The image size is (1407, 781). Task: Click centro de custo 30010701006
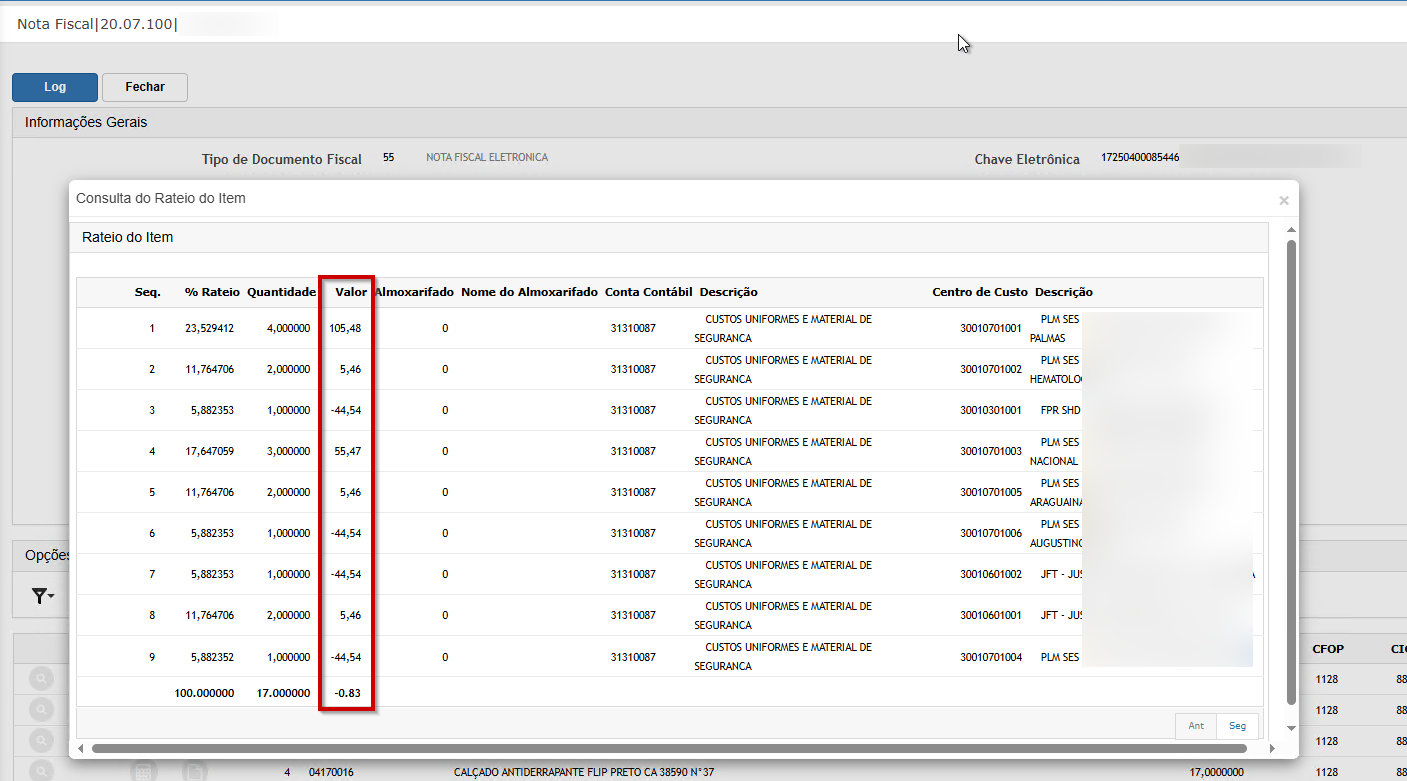(991, 533)
